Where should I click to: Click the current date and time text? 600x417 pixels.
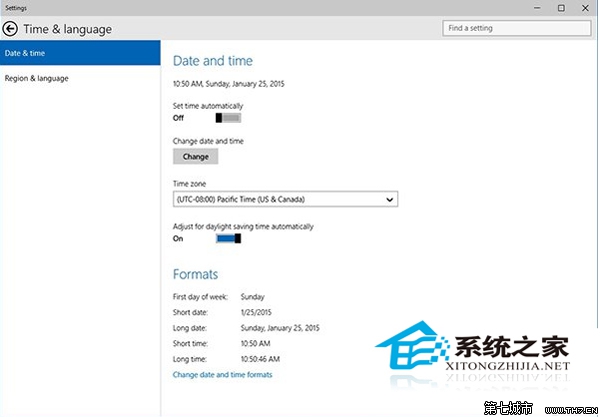(230, 85)
